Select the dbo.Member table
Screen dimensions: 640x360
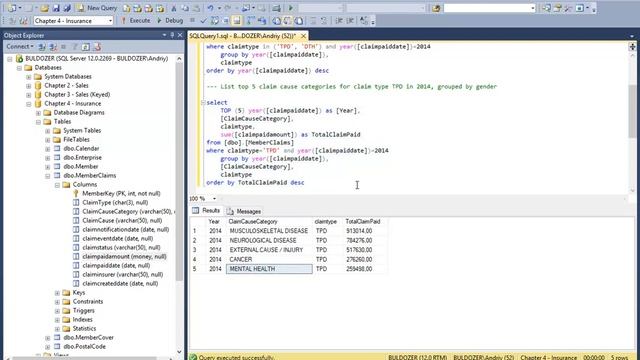point(80,167)
